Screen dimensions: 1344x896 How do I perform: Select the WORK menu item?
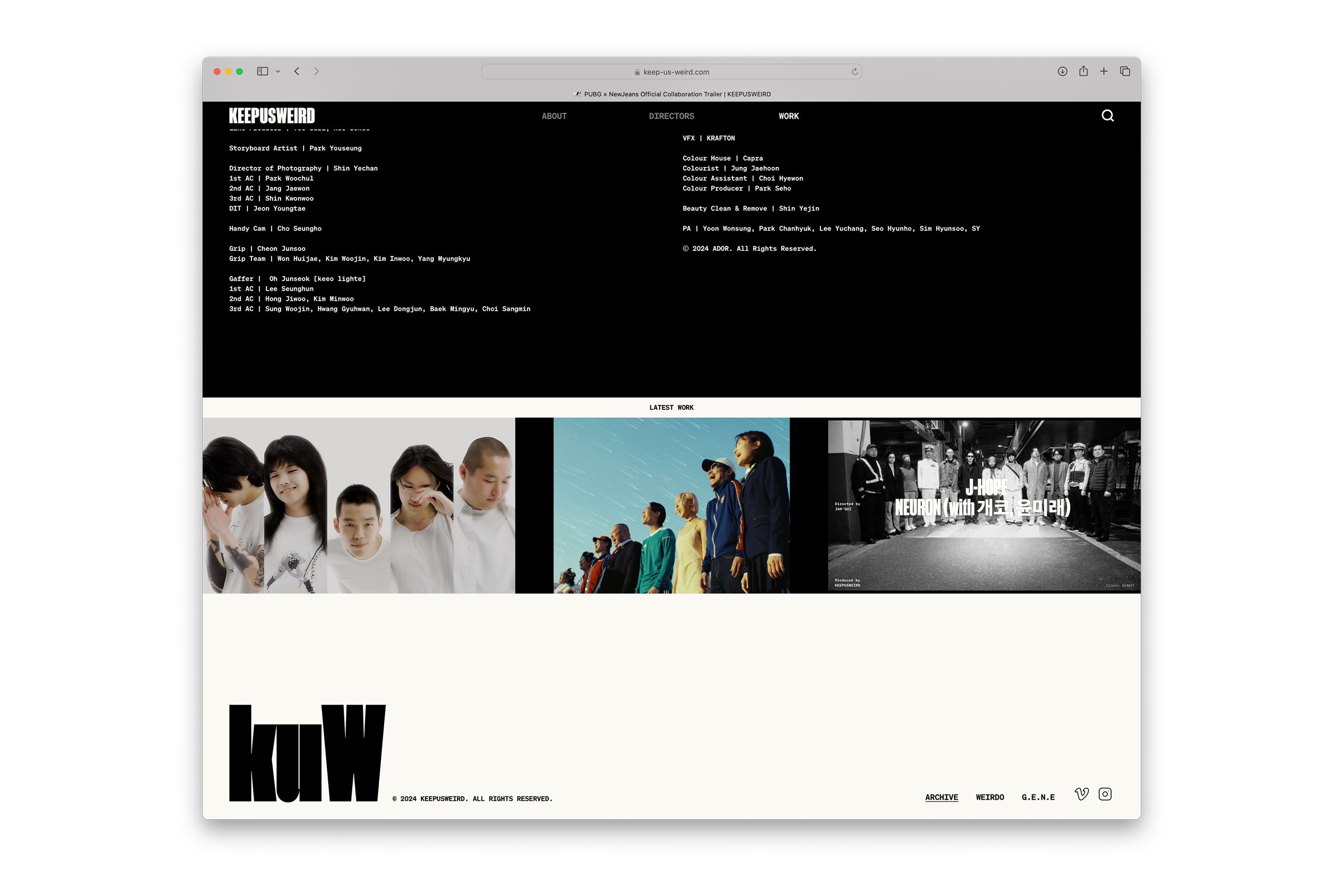(788, 116)
